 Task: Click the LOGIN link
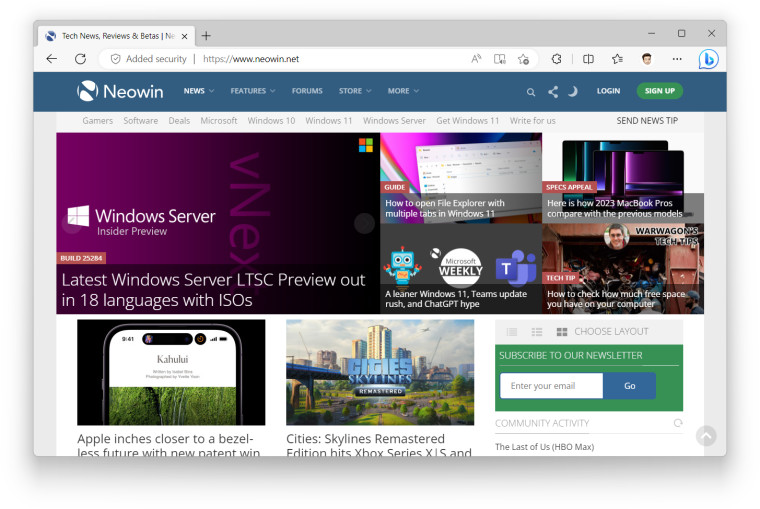point(608,91)
